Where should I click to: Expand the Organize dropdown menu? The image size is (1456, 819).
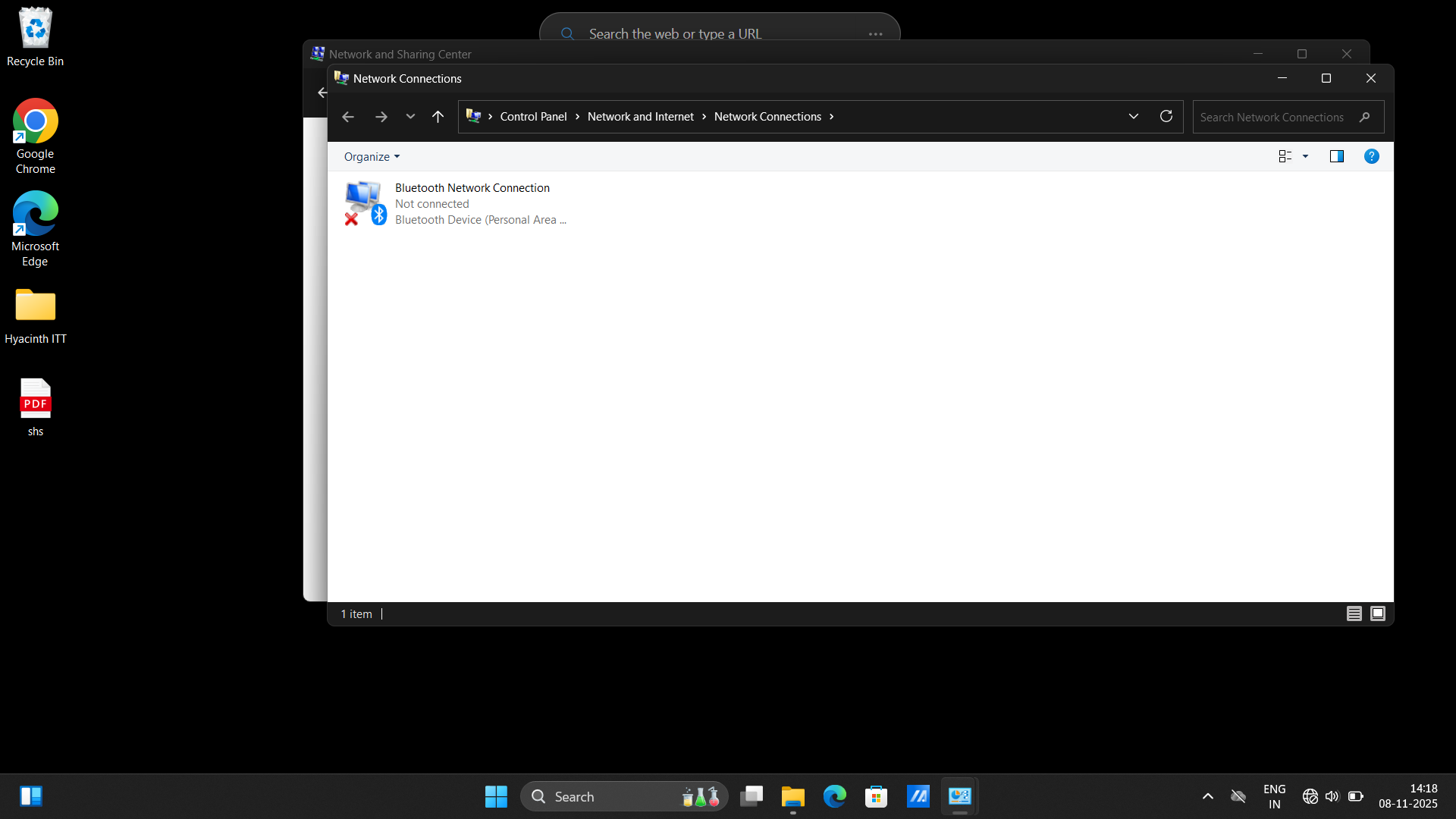tap(372, 157)
